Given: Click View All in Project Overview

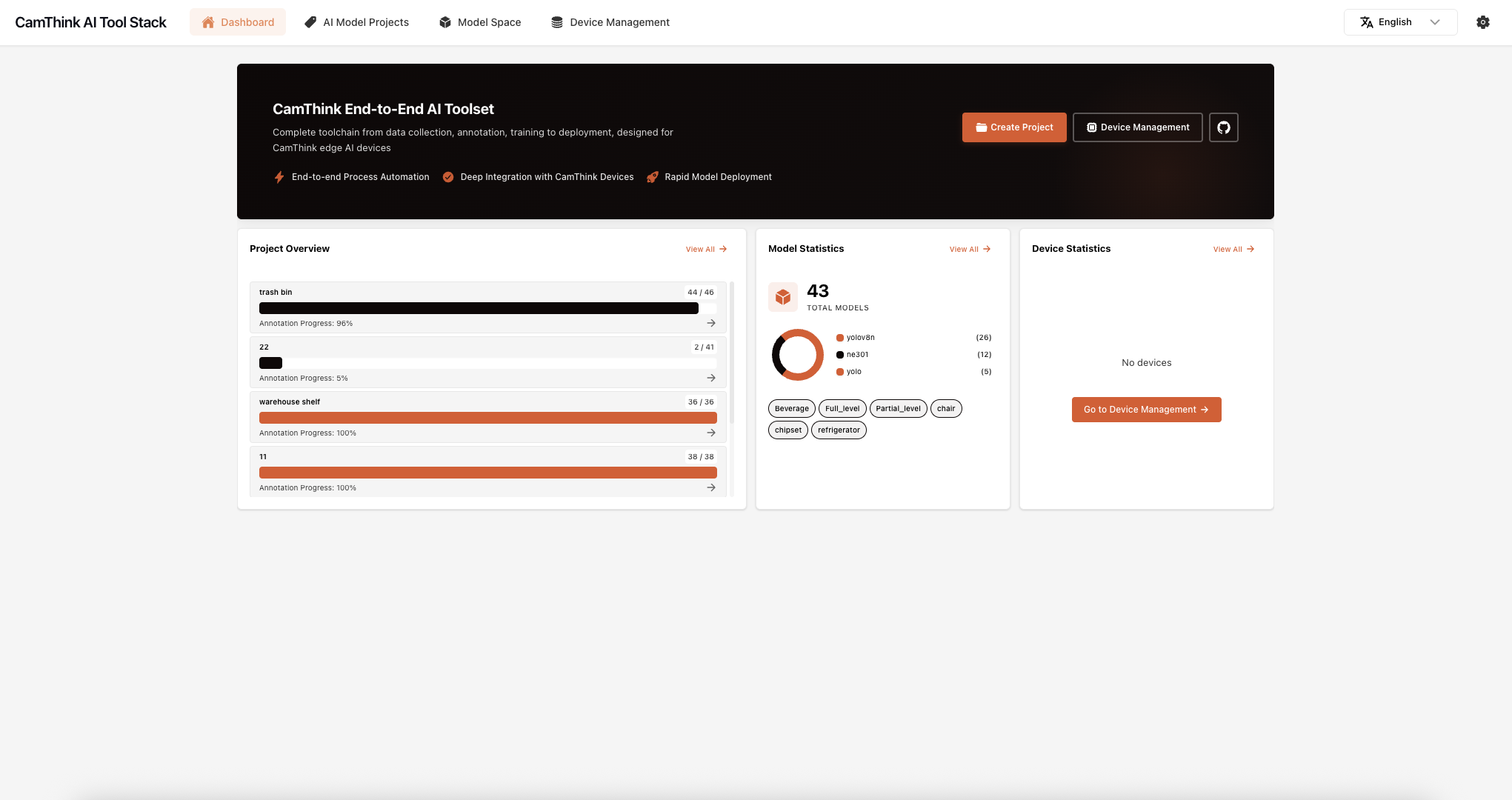Looking at the screenshot, I should (x=706, y=249).
